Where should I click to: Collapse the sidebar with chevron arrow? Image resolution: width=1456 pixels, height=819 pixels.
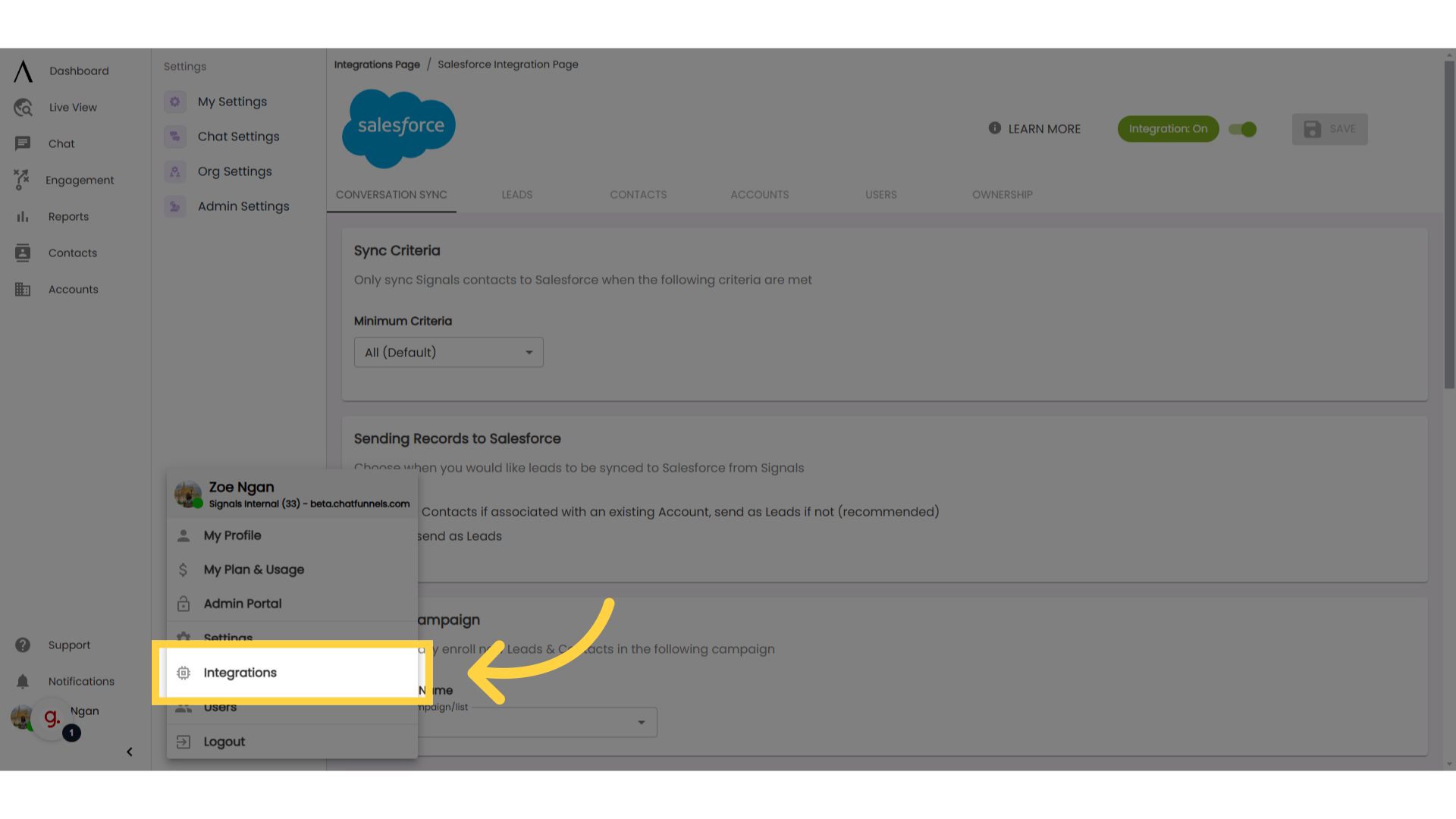130,752
